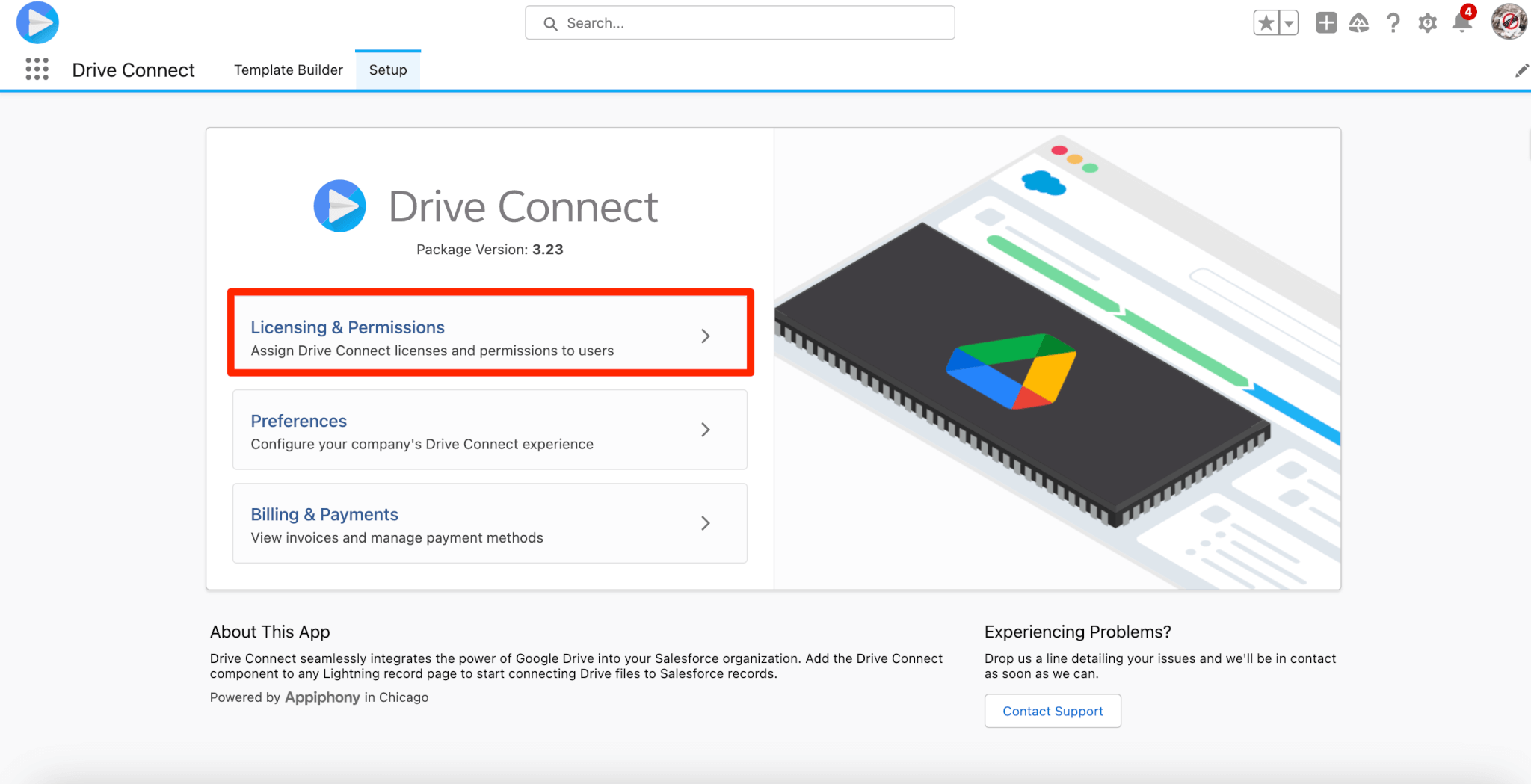Screen dimensions: 1531x784
Task: Open the Guidance Center icon
Action: click(x=1359, y=22)
